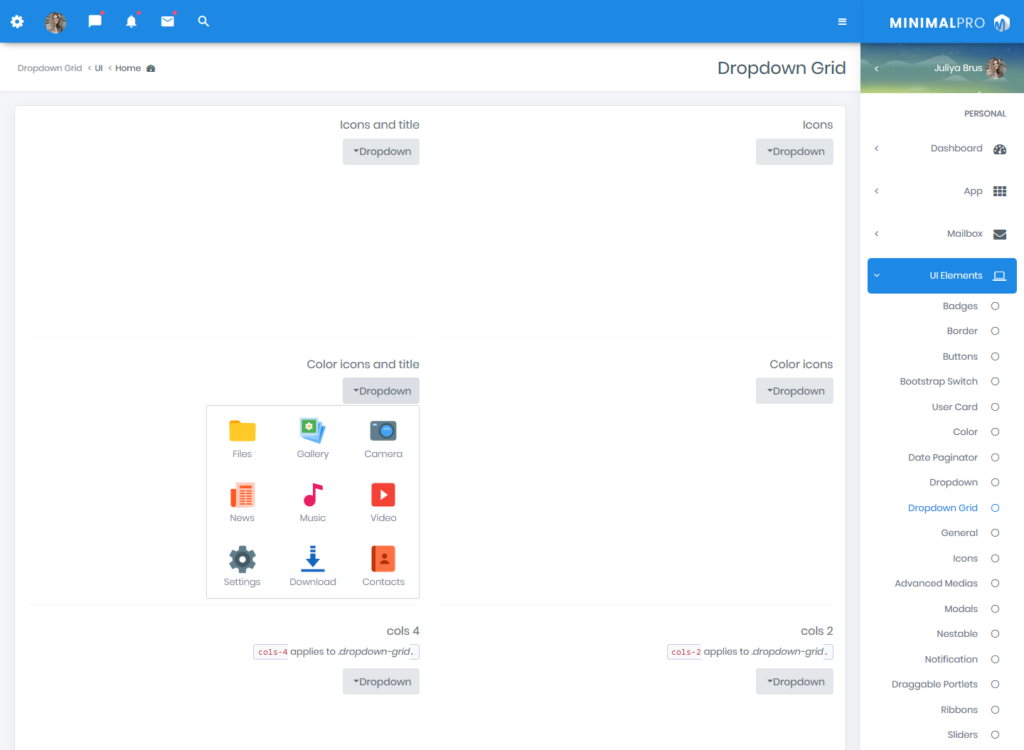This screenshot has height=750, width=1024.
Task: Select Dropdown Grid in the sidebar menu
Action: pos(941,507)
